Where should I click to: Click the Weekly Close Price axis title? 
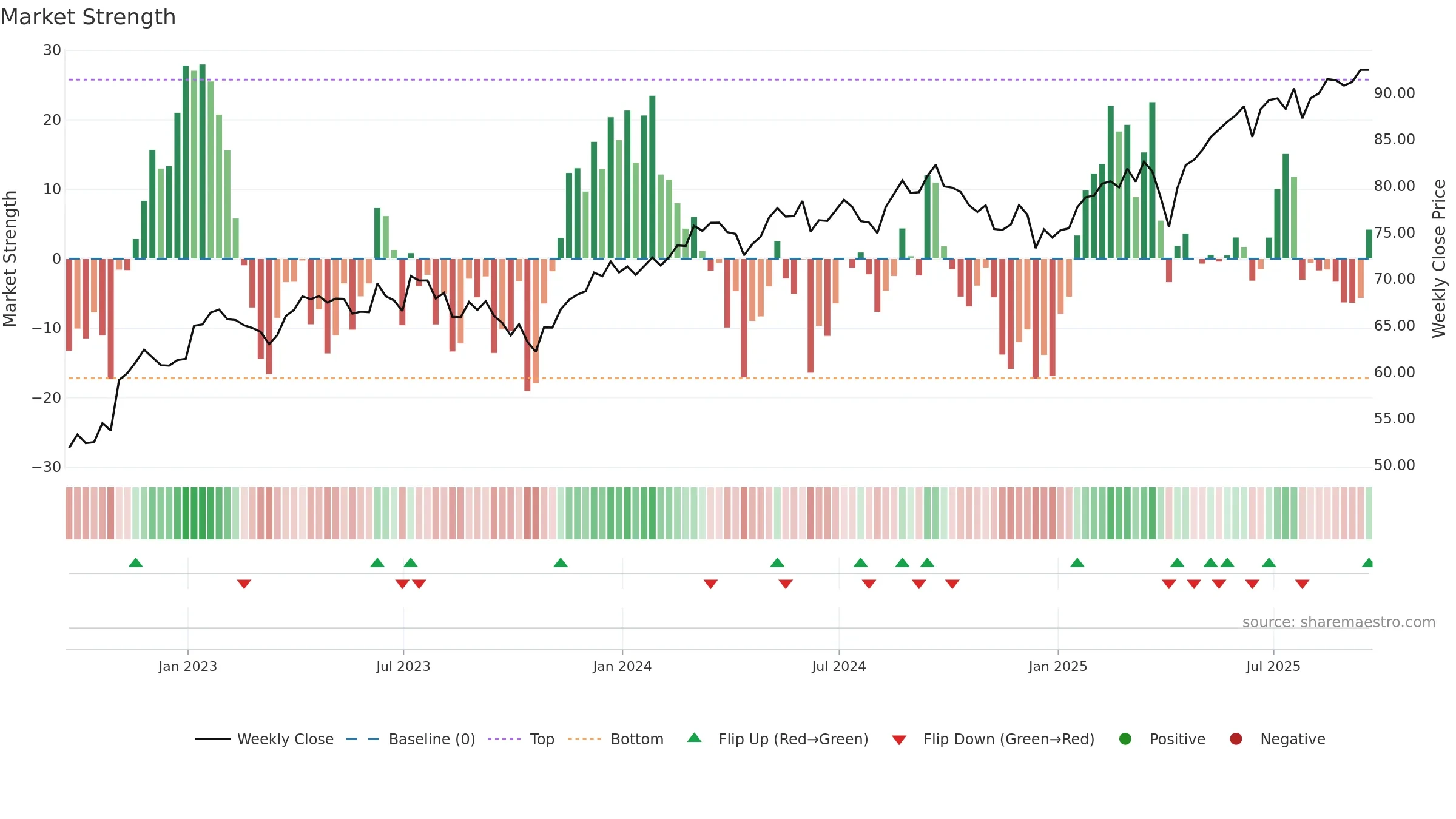[x=1439, y=259]
